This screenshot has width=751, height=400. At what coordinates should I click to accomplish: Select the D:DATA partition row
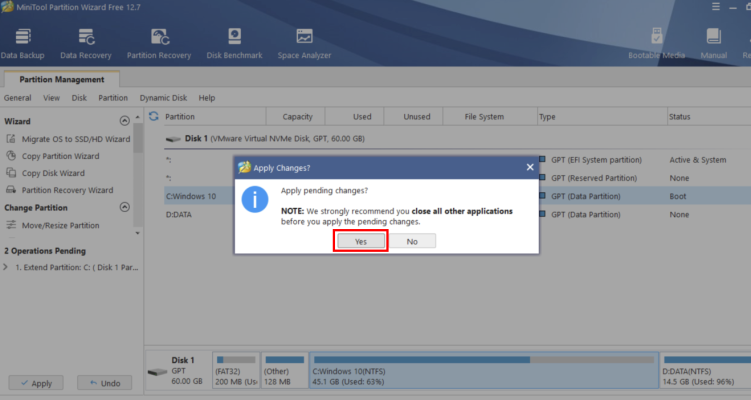457,214
